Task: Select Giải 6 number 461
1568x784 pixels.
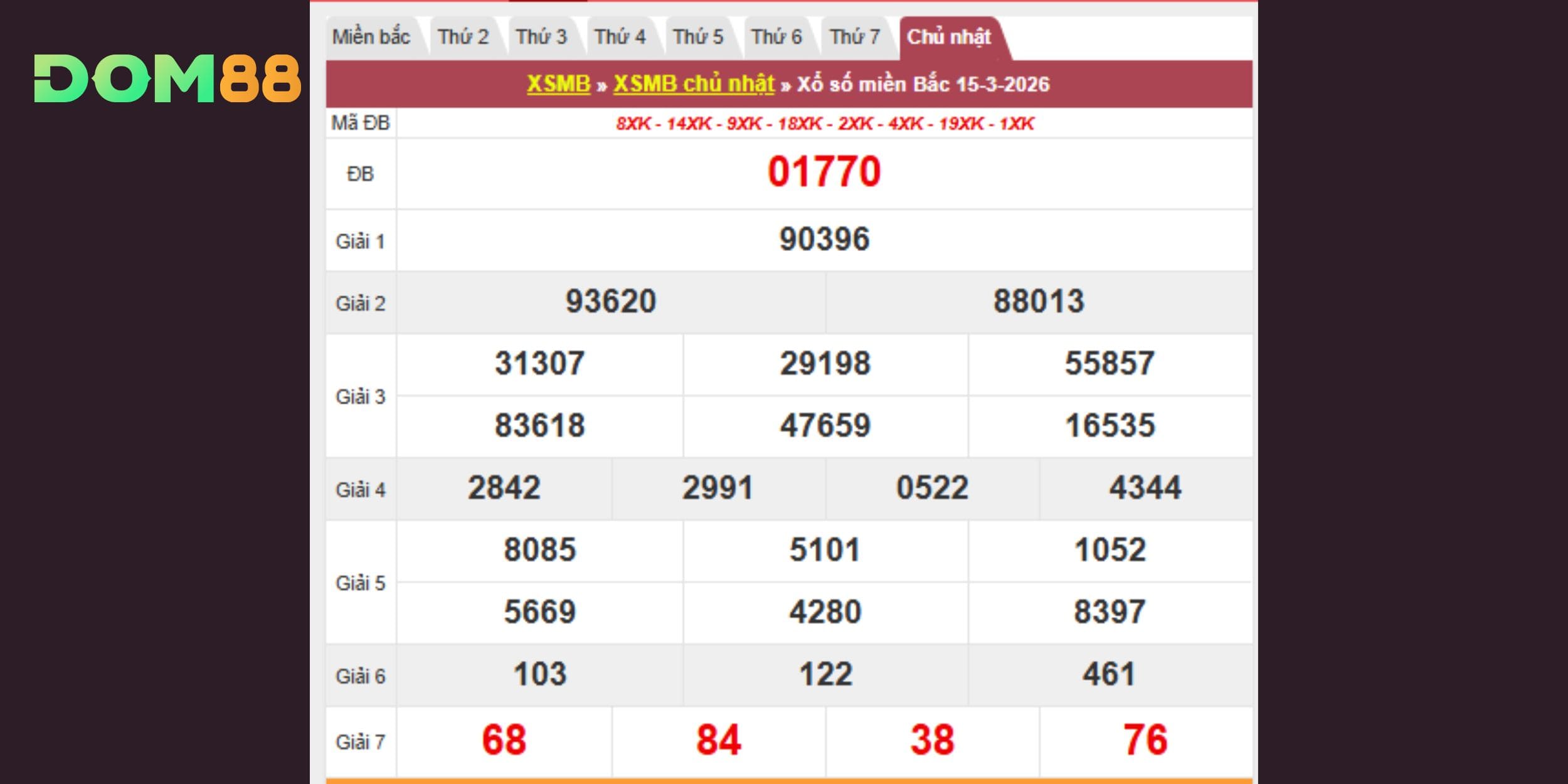Action: coord(1110,675)
